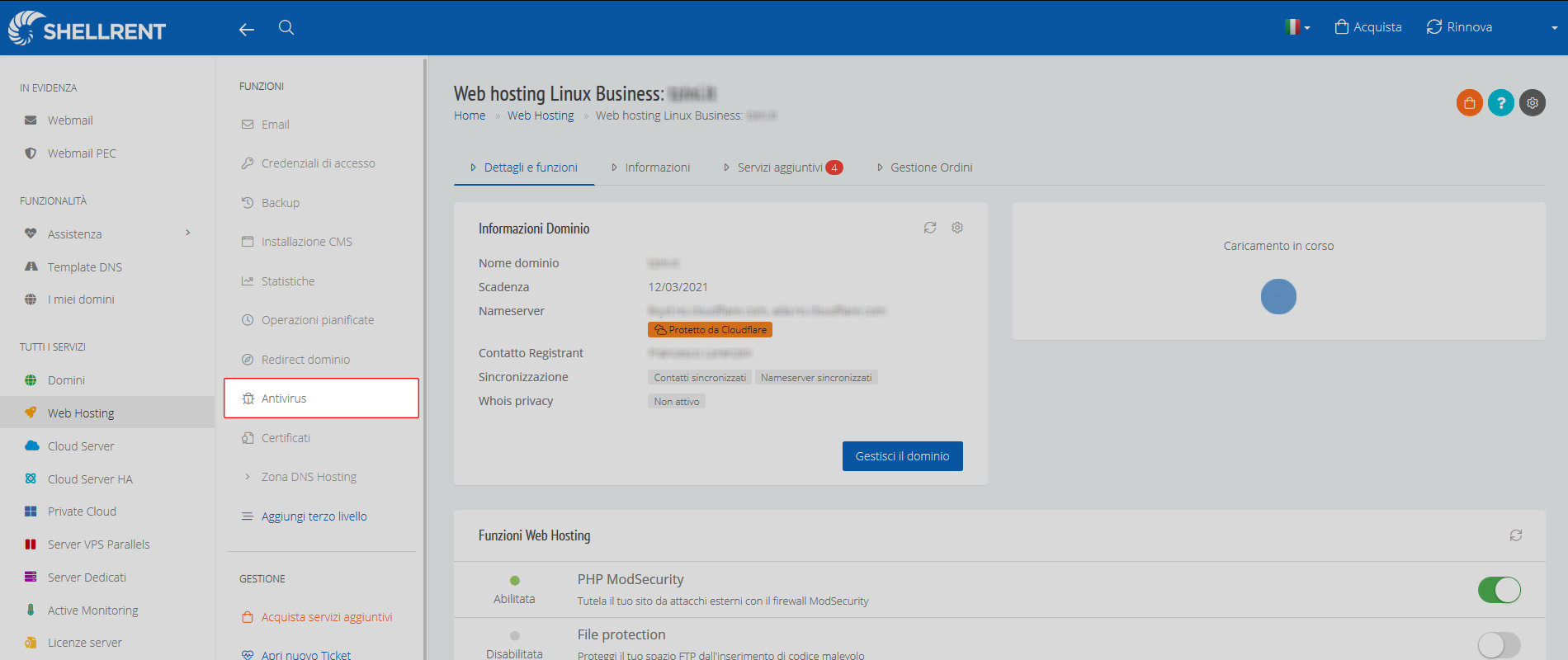The height and width of the screenshot is (660, 1568).
Task: Click the Redirect dominio compass icon
Action: click(248, 360)
